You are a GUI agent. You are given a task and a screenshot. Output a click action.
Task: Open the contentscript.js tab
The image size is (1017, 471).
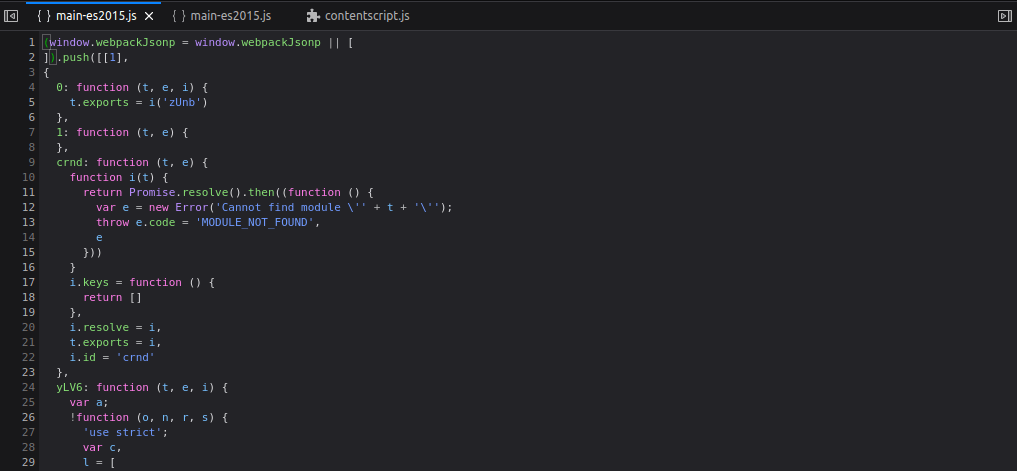coord(367,16)
